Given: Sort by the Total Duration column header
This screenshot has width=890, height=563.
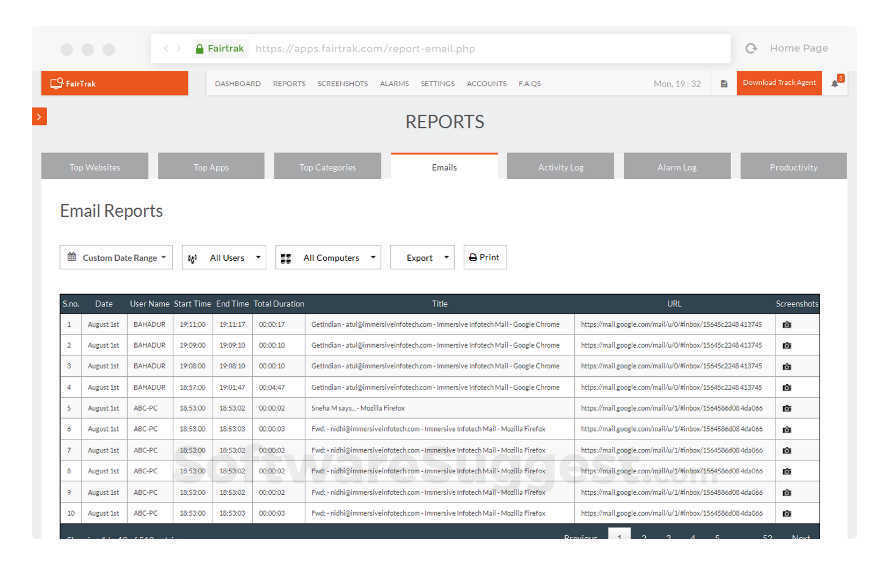Looking at the screenshot, I should pos(279,304).
